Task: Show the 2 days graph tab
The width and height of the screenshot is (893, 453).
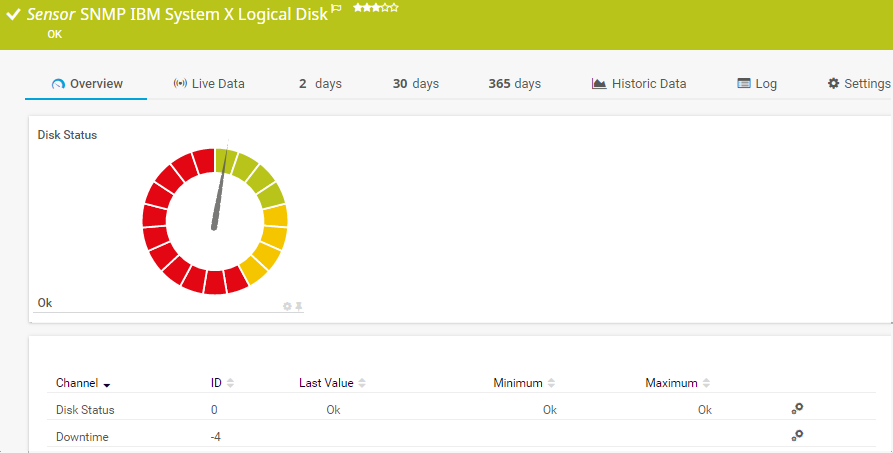Action: (320, 84)
